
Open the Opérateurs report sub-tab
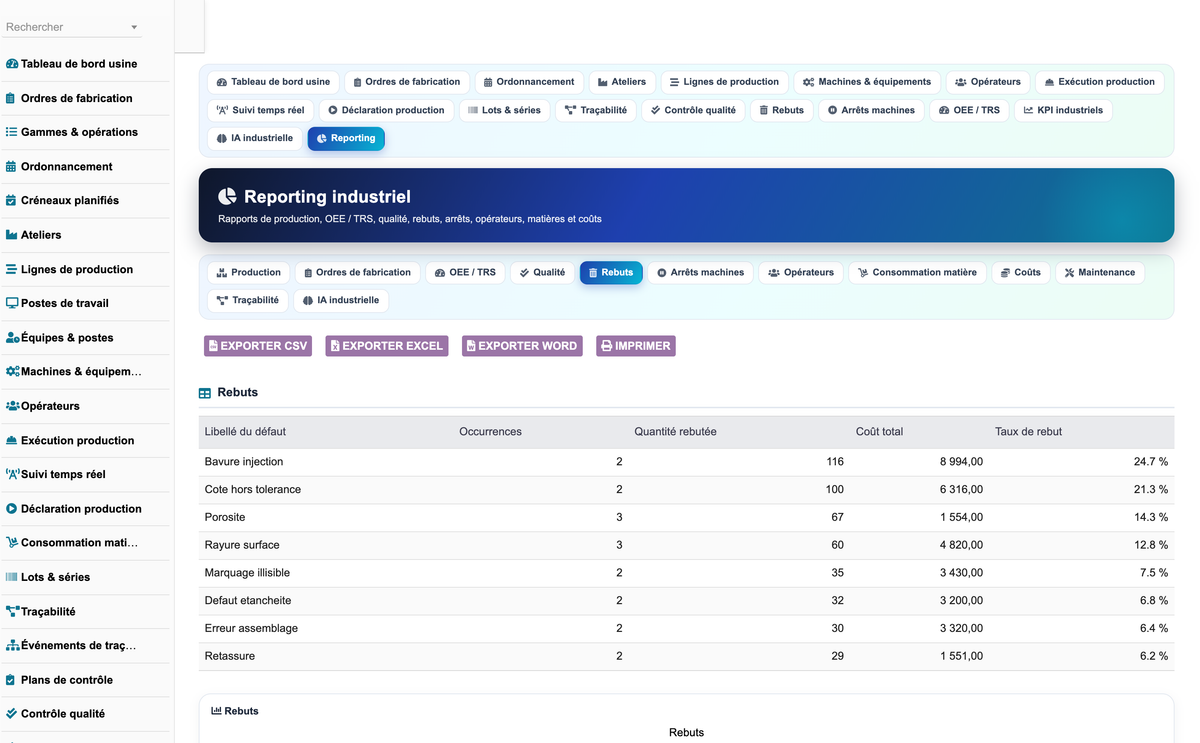(x=801, y=272)
